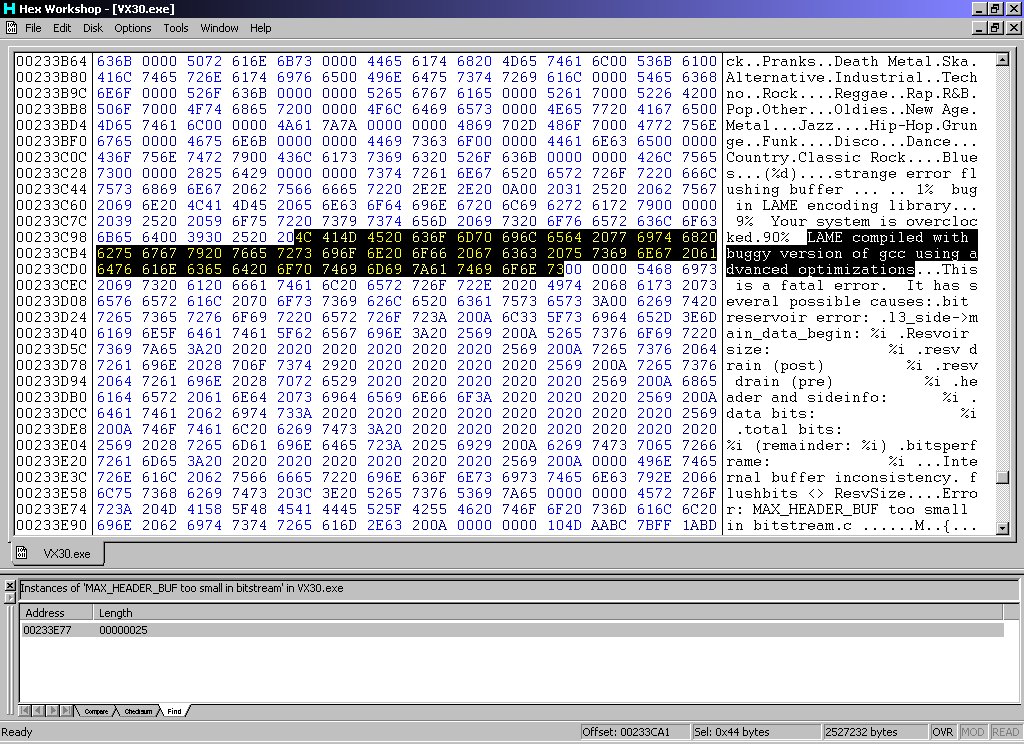Click the offset label 00233B64 in the hex view
This screenshot has height=744, width=1024.
click(52, 61)
